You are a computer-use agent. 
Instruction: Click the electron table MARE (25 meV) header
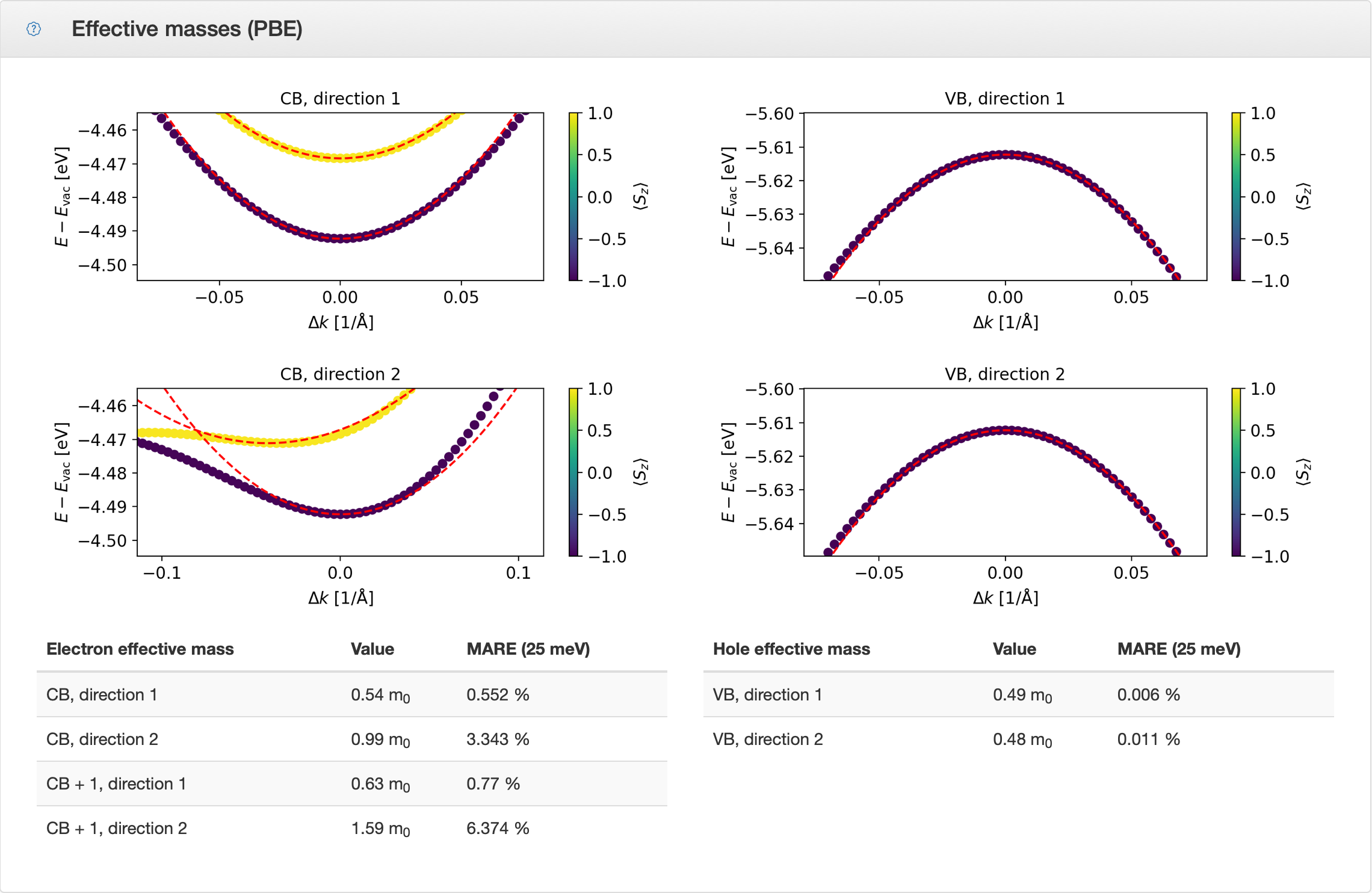coord(528,649)
